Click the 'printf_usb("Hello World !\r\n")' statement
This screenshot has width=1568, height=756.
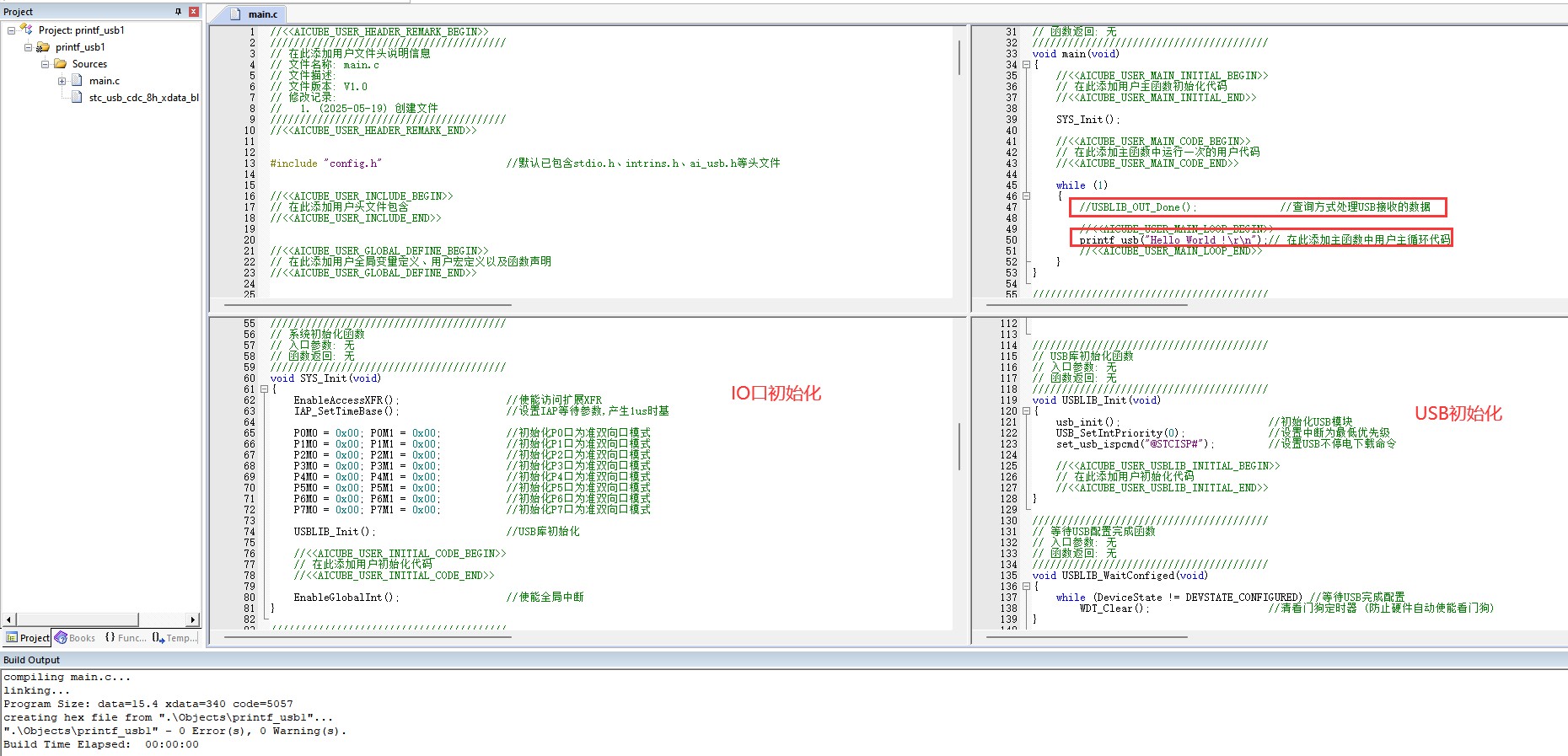tap(1172, 240)
